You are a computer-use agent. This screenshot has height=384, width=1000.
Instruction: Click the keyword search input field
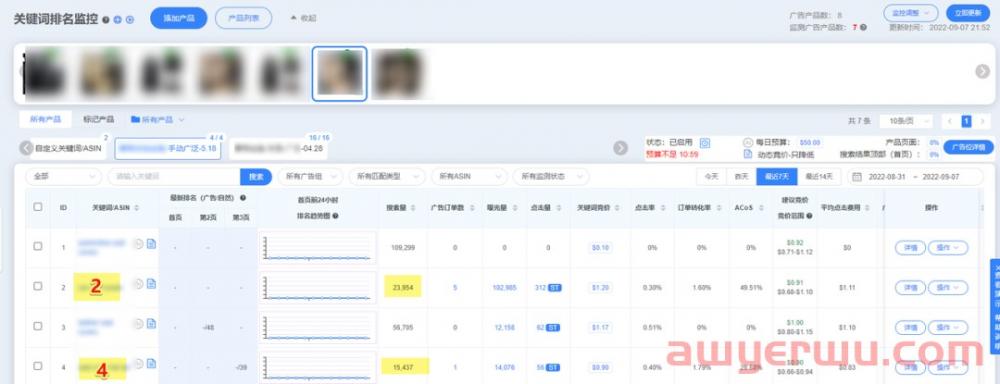click(174, 177)
